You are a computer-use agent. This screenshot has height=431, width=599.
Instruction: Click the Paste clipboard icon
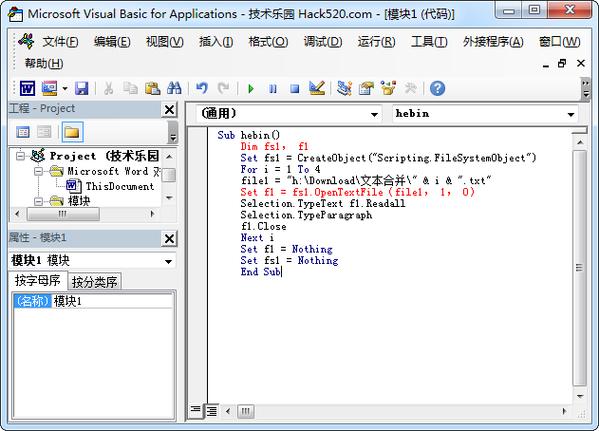click(152, 89)
